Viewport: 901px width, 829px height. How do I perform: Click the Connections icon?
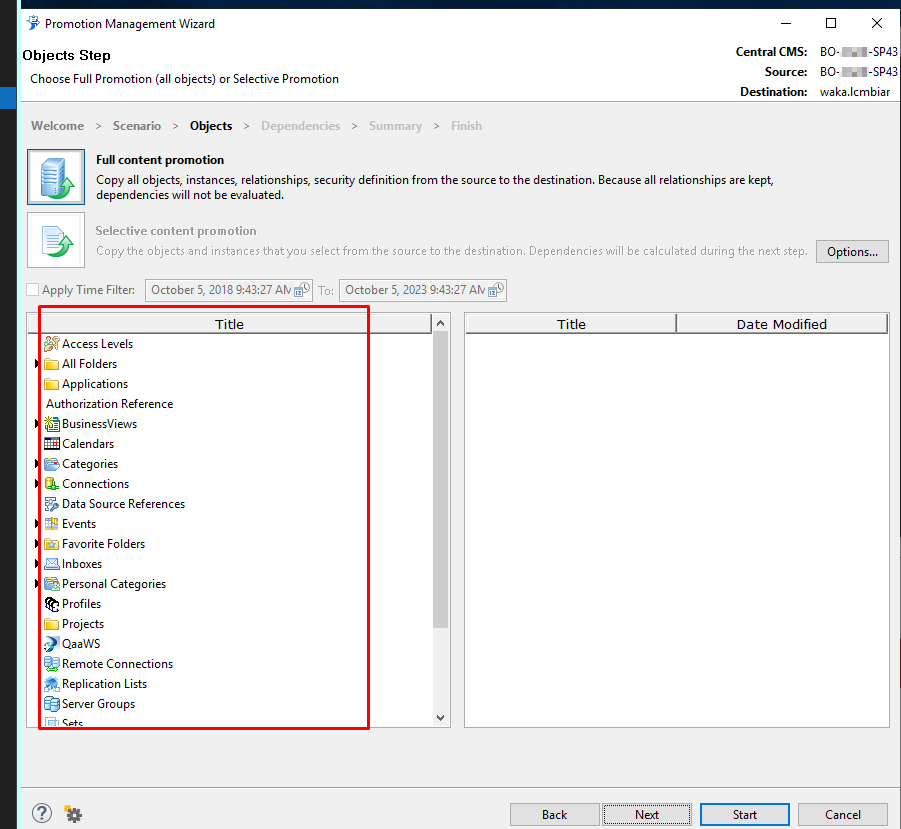click(52, 484)
